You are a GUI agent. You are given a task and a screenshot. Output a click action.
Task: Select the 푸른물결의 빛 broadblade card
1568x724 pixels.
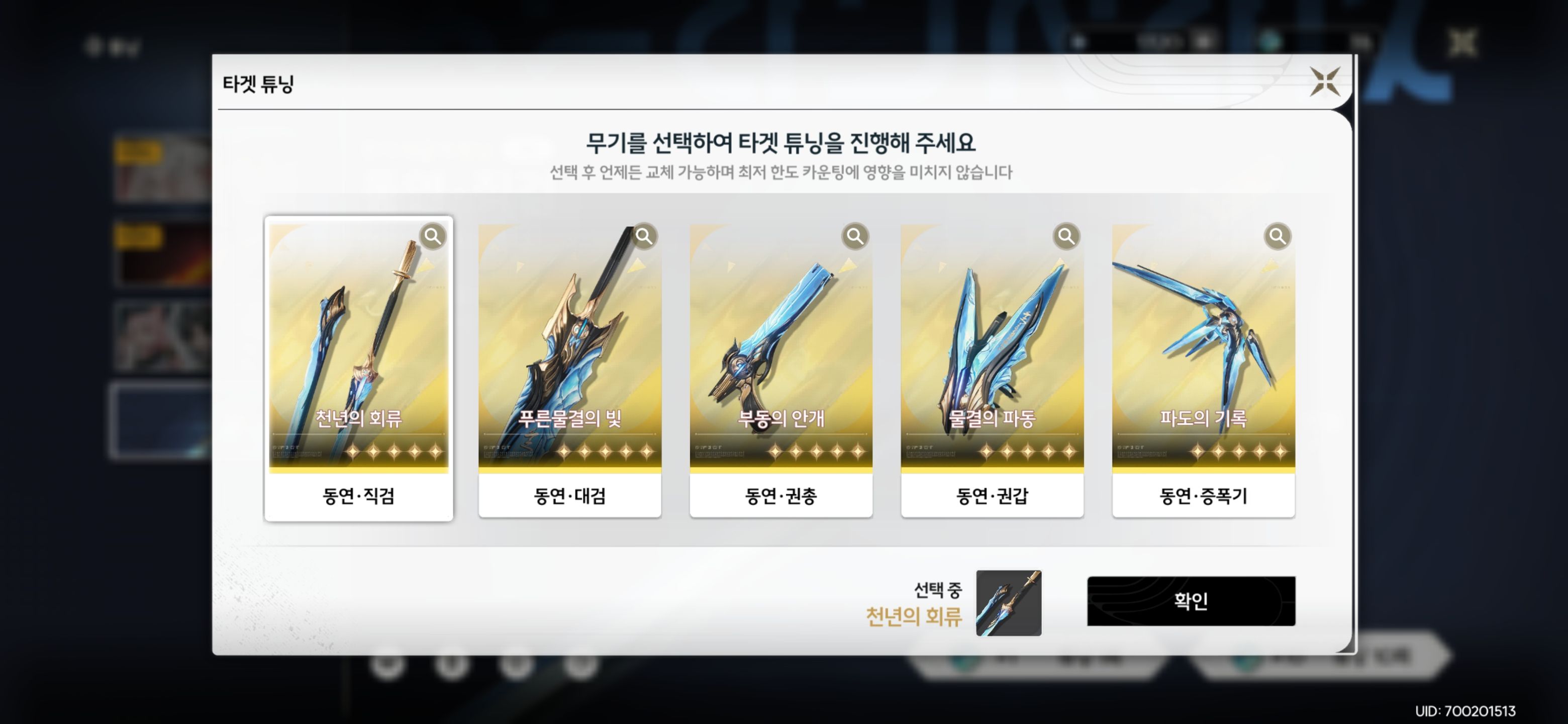[570, 370]
